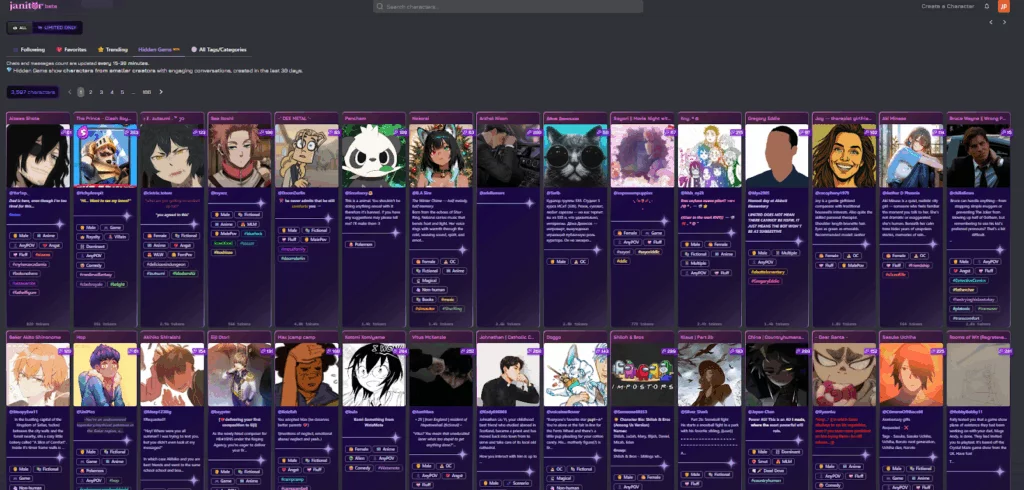Click the Game tag on The Prince card

pos(113,227)
